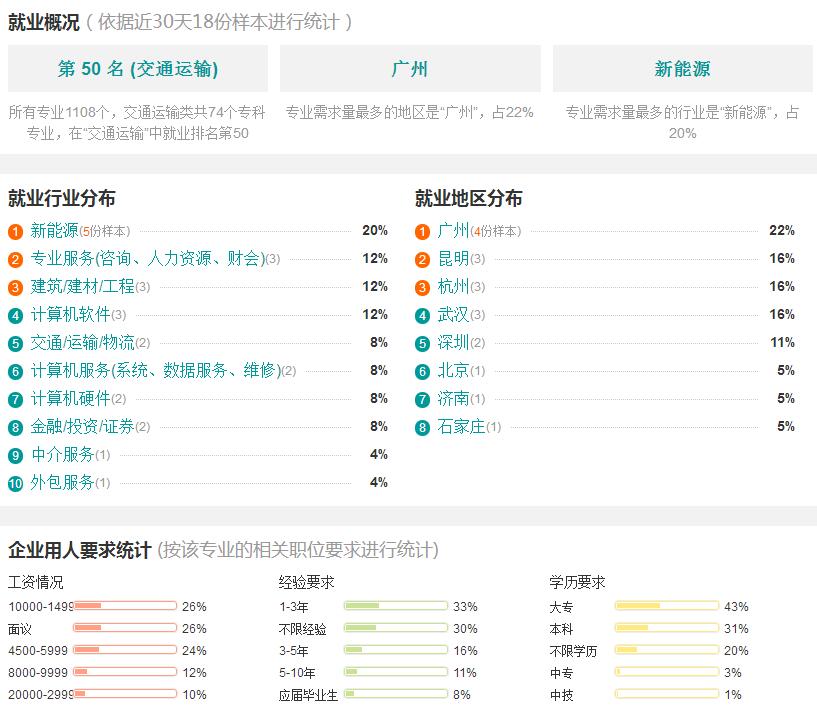Open the 新能源 industry link
The height and width of the screenshot is (715, 817).
click(54, 230)
